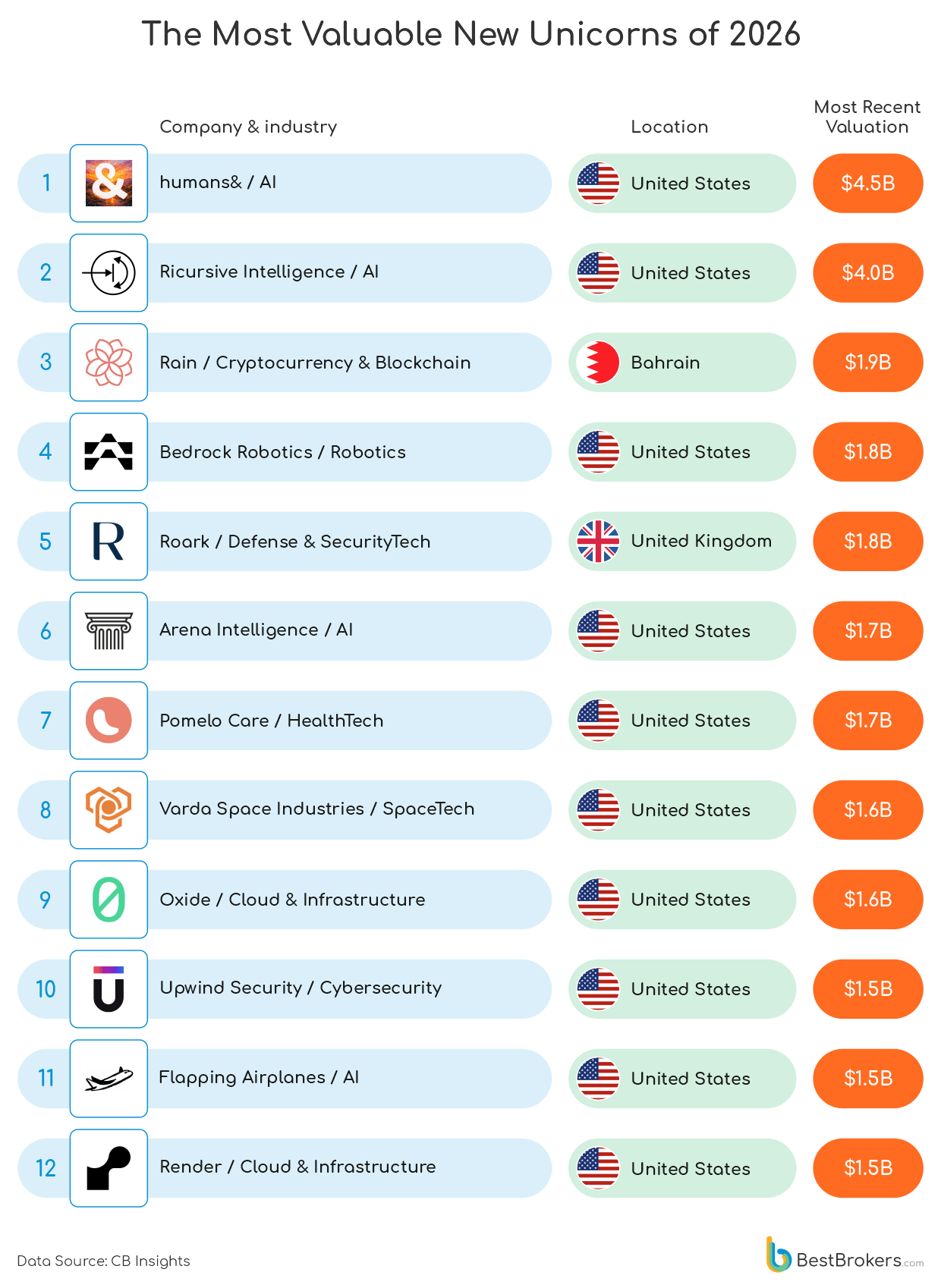Click the $4.5B valuation badge
The height and width of the screenshot is (1288, 941).
pyautogui.click(x=867, y=184)
